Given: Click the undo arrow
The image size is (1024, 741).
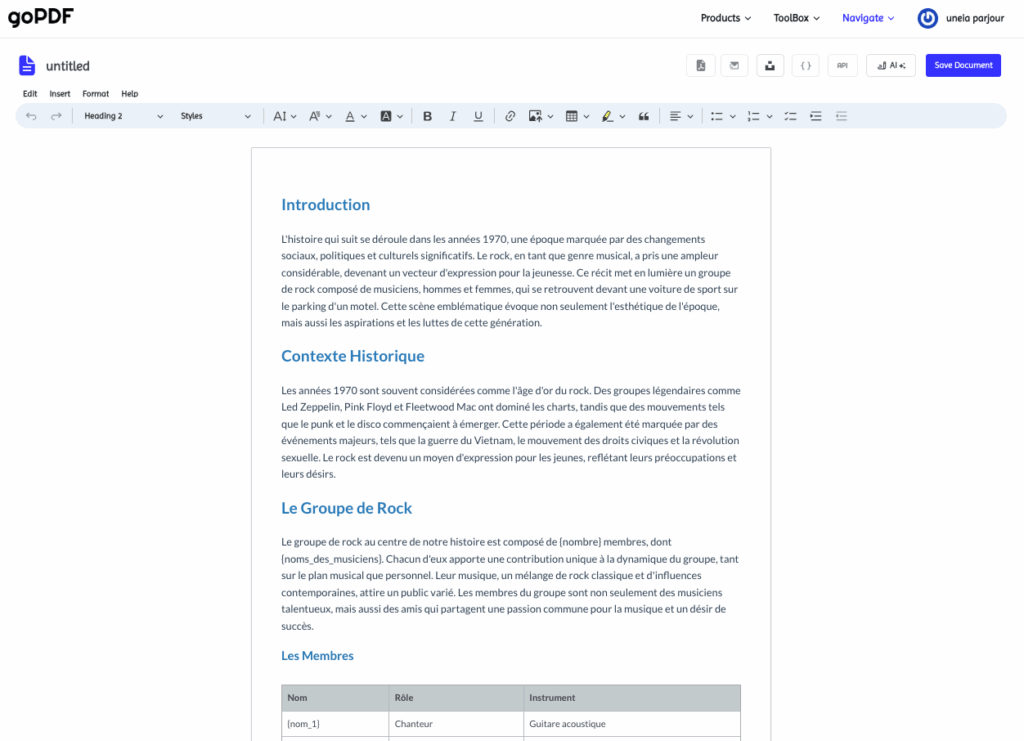Looking at the screenshot, I should (31, 116).
